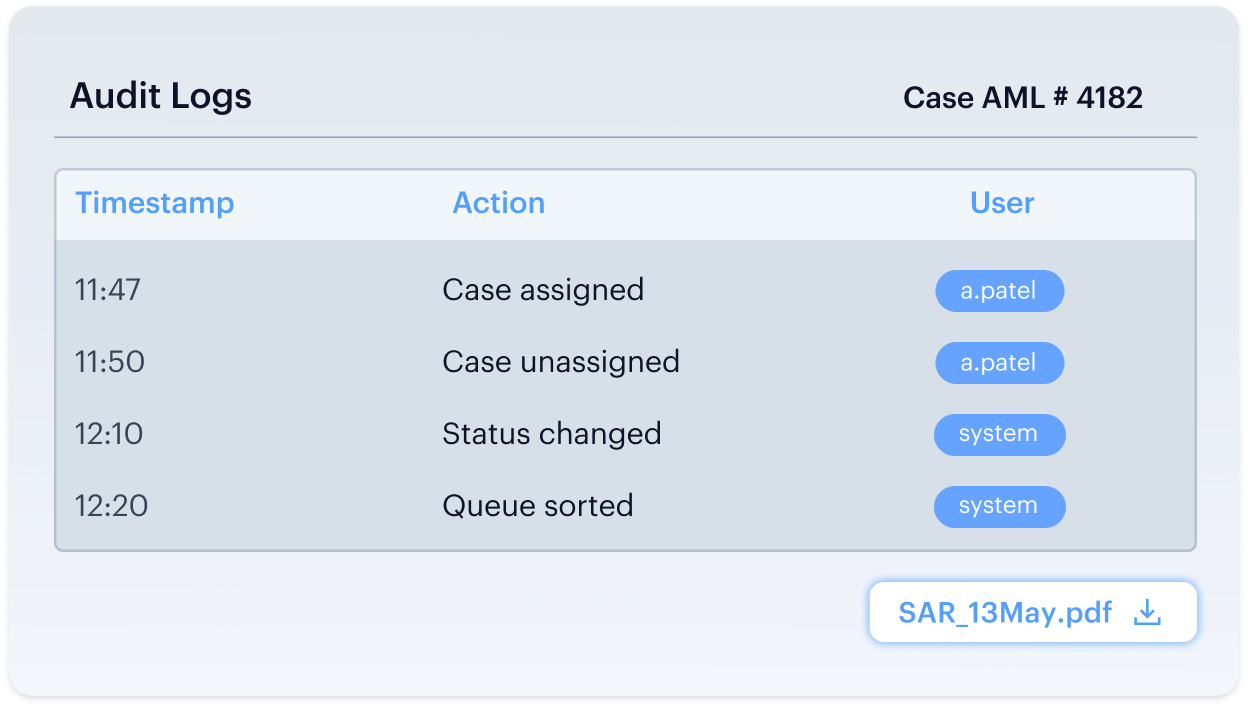Click the User column header
Screen dimensions: 1248x708
click(1002, 203)
